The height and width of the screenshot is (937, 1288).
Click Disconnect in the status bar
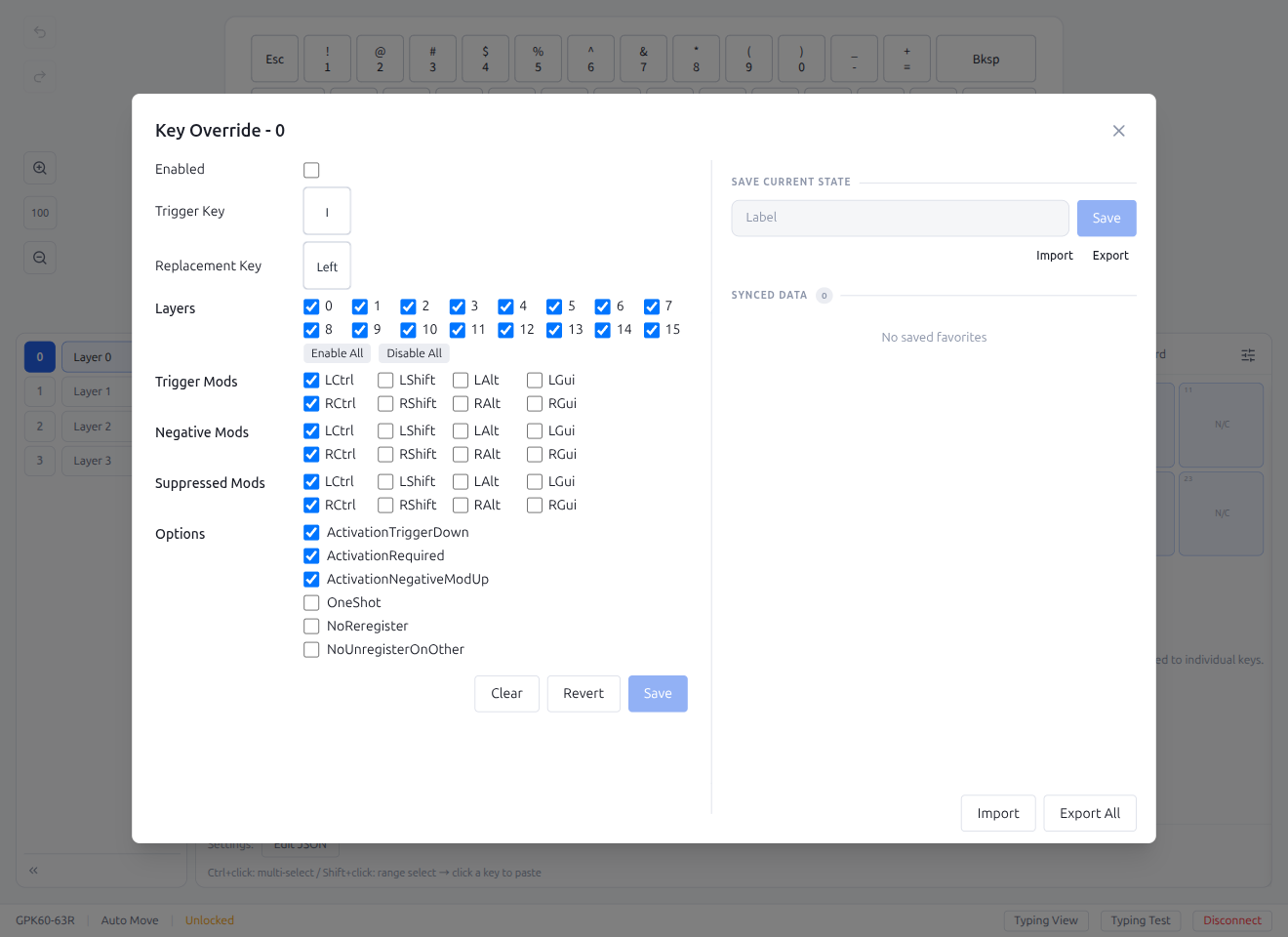point(1231,919)
